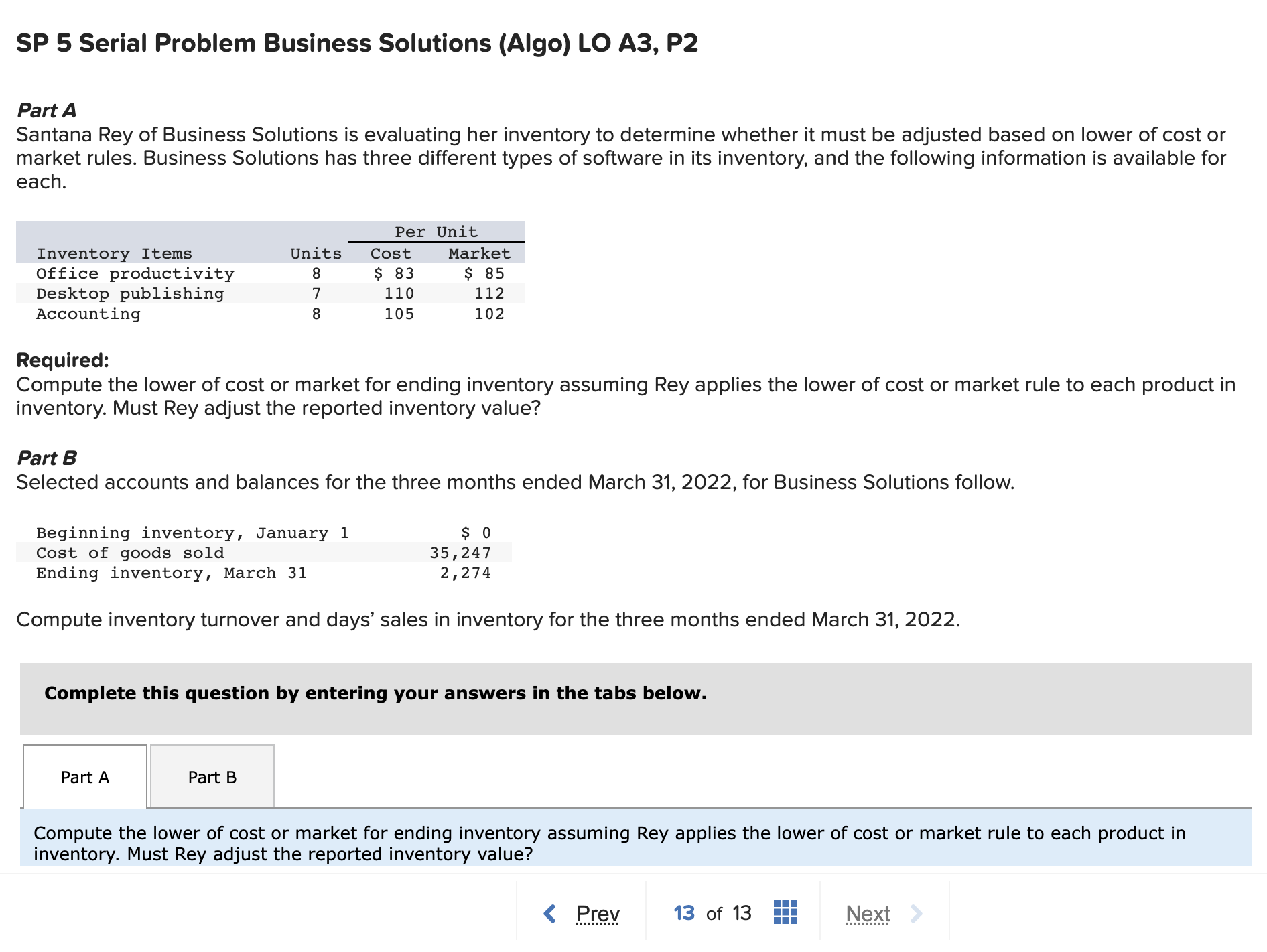Viewport: 1267px width, 952px height.
Task: Click the right chevron beside Next
Action: (915, 913)
